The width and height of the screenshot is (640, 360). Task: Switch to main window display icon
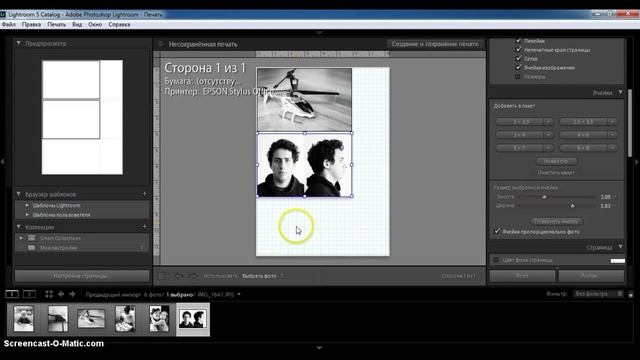click(12, 294)
